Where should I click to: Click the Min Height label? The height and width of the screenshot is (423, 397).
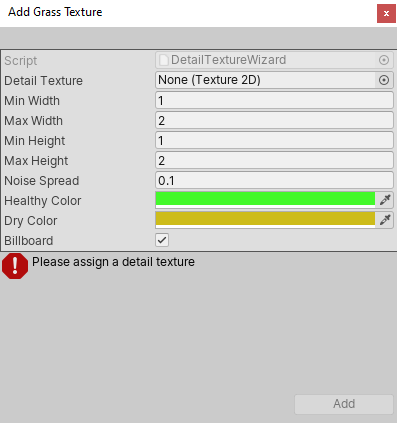point(35,141)
